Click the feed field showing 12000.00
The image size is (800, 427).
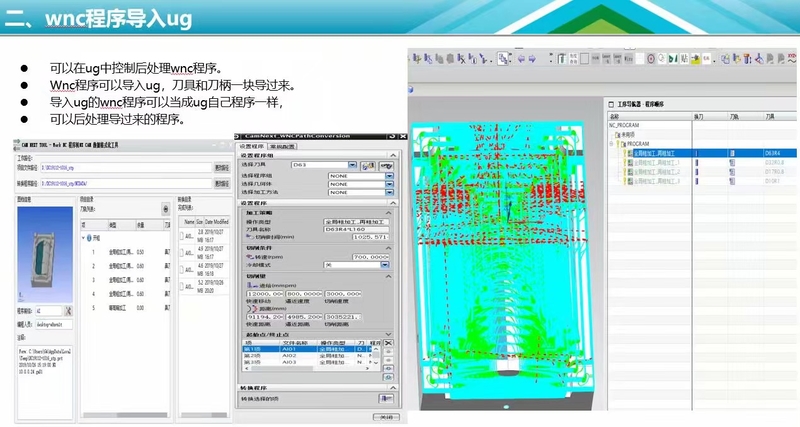coord(265,294)
